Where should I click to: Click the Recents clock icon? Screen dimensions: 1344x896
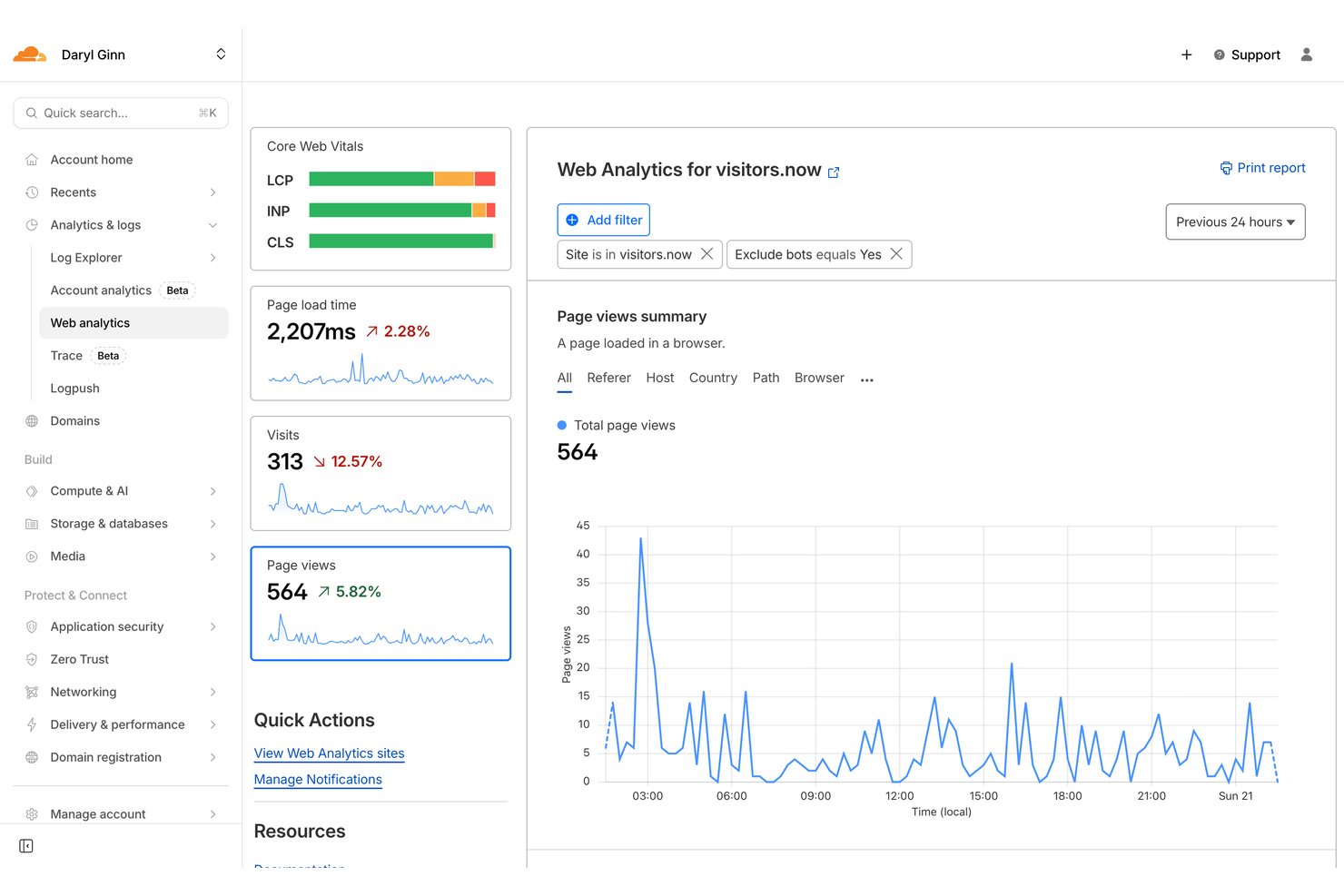tap(32, 192)
